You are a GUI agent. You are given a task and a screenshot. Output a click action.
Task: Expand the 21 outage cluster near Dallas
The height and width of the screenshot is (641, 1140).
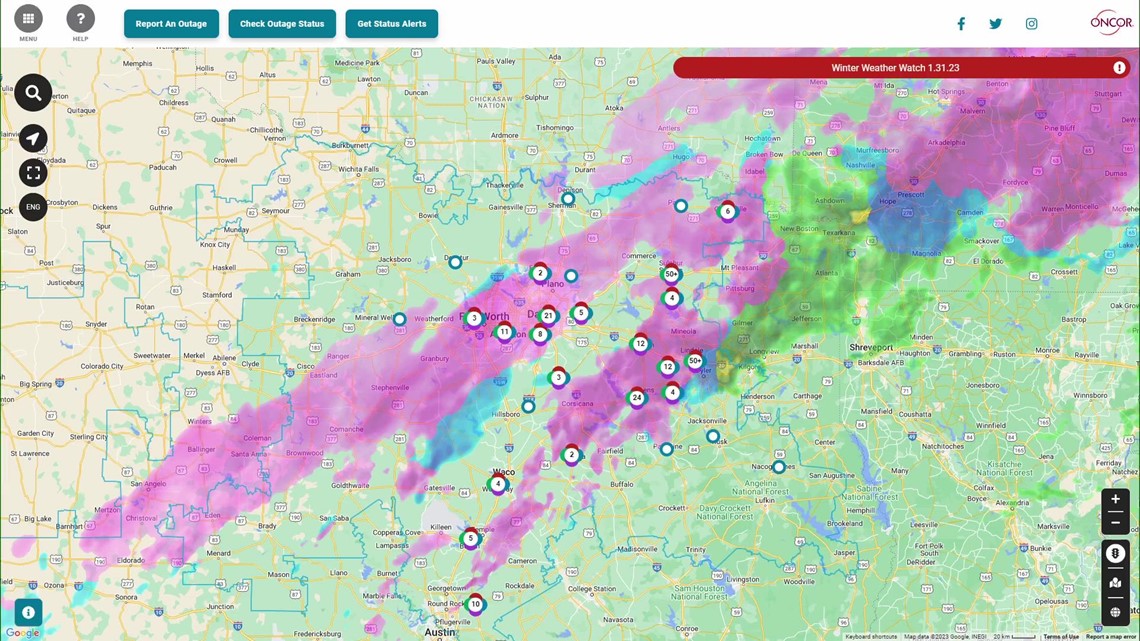[548, 314]
